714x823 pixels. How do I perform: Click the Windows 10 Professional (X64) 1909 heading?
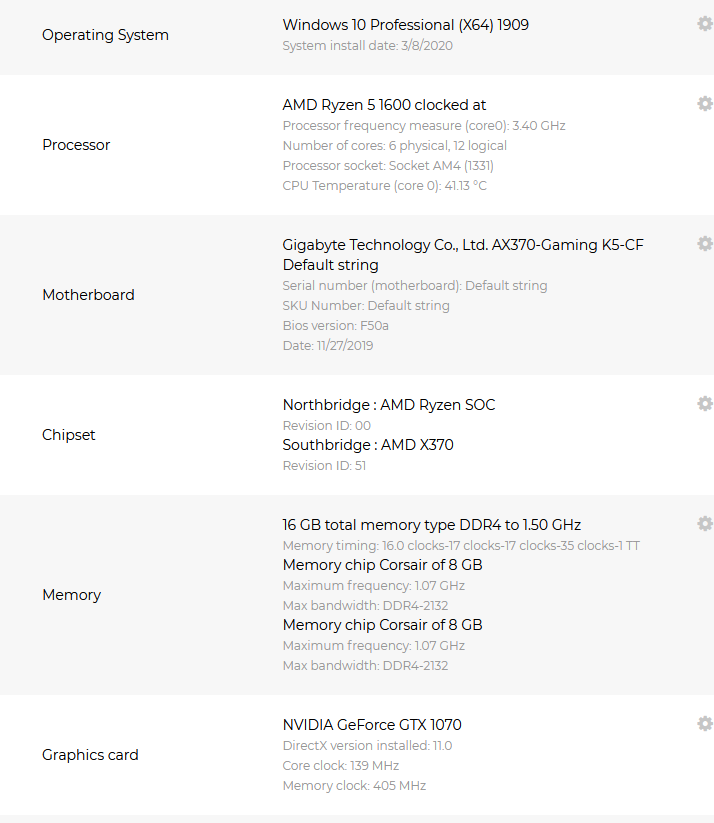tap(405, 25)
